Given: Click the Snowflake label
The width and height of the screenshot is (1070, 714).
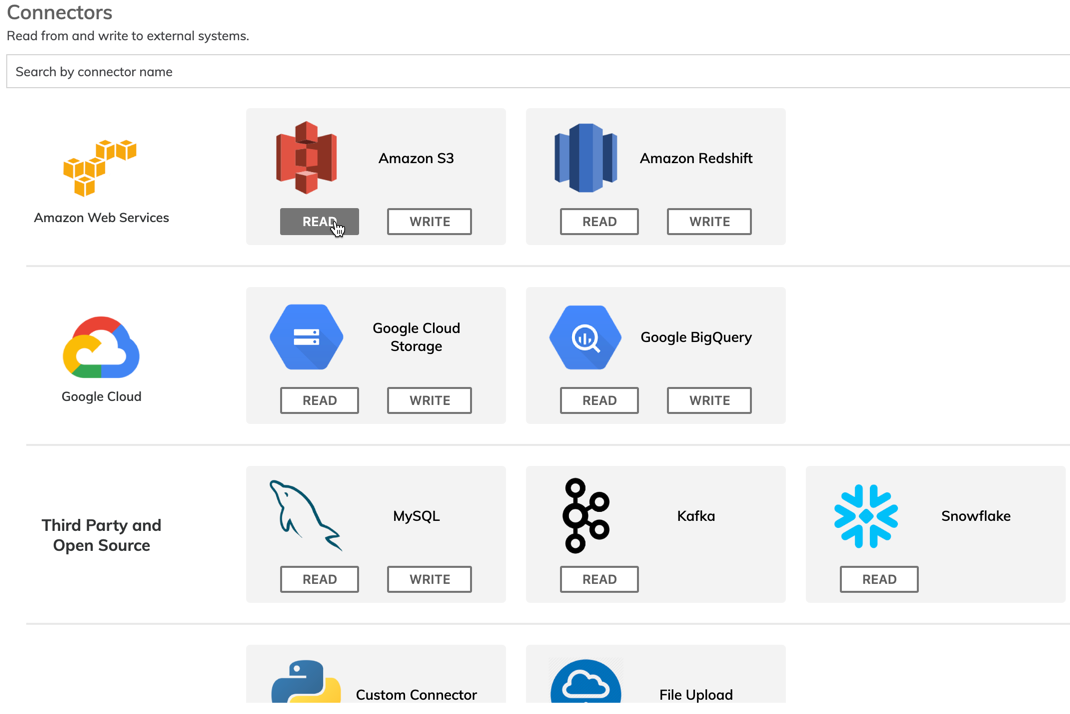Looking at the screenshot, I should 976,516.
